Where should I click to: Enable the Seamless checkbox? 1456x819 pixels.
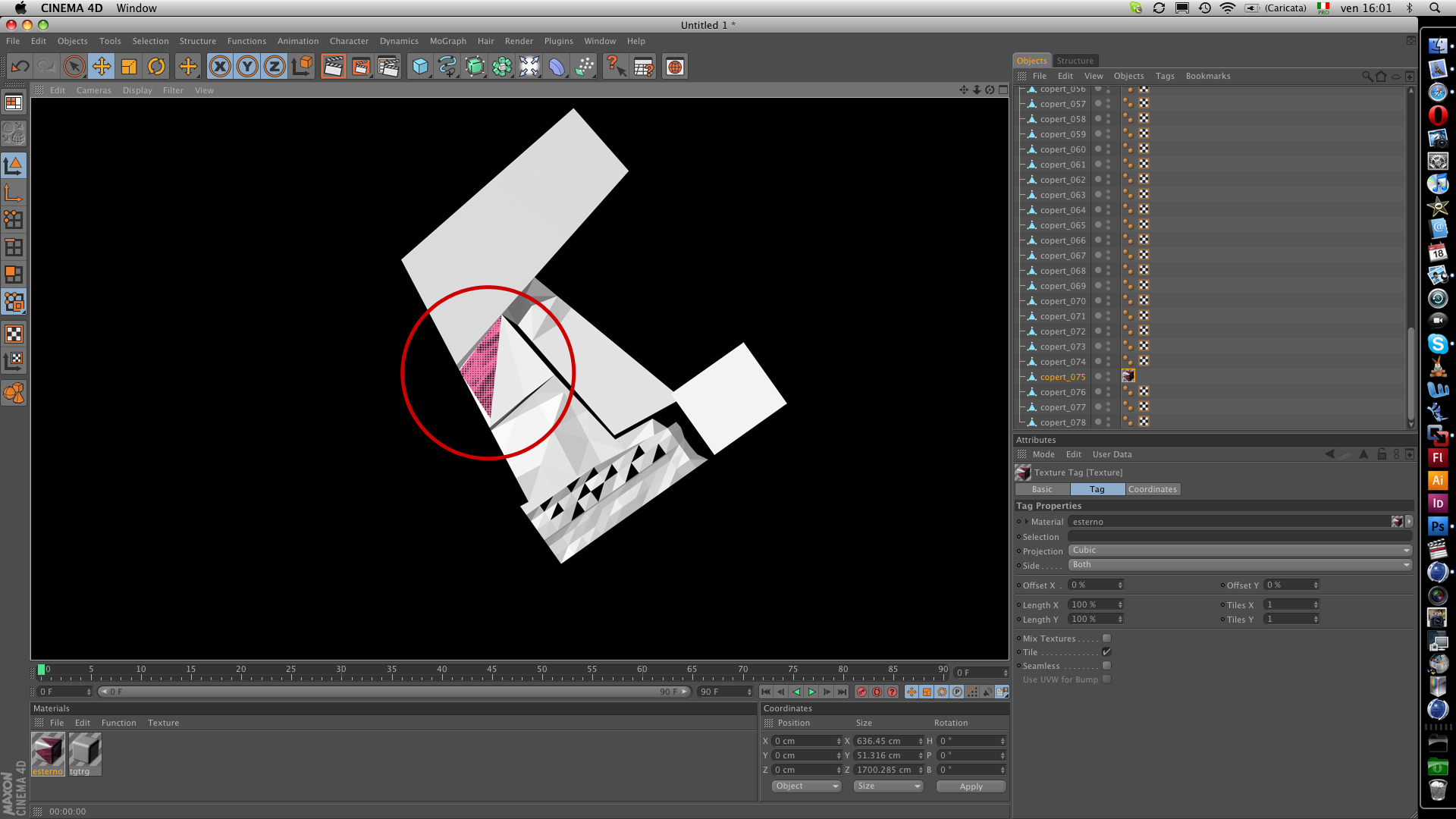[1106, 666]
